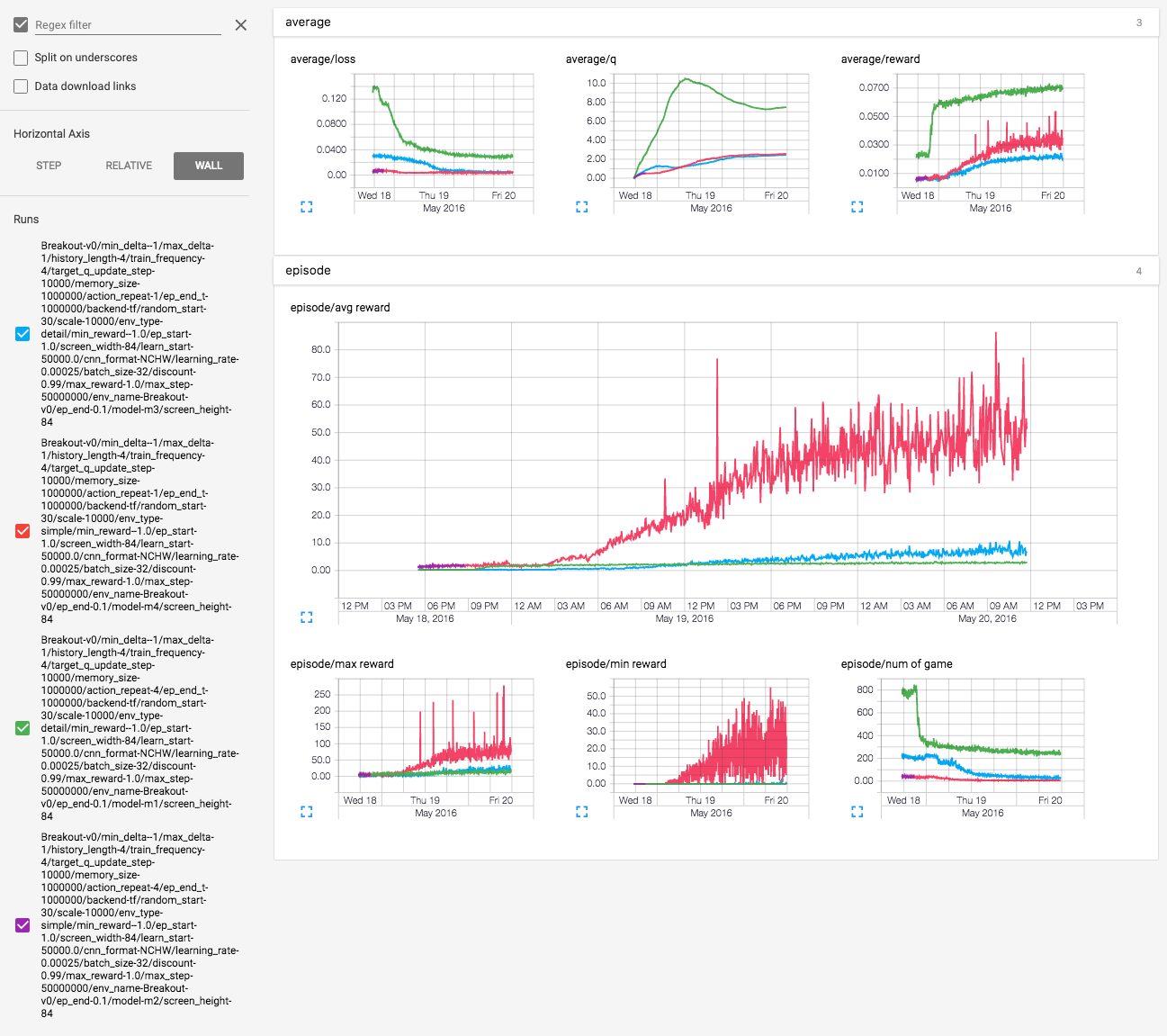Click the episode/avg reward chart plot
The width and height of the screenshot is (1167, 1036).
pyautogui.click(x=727, y=460)
